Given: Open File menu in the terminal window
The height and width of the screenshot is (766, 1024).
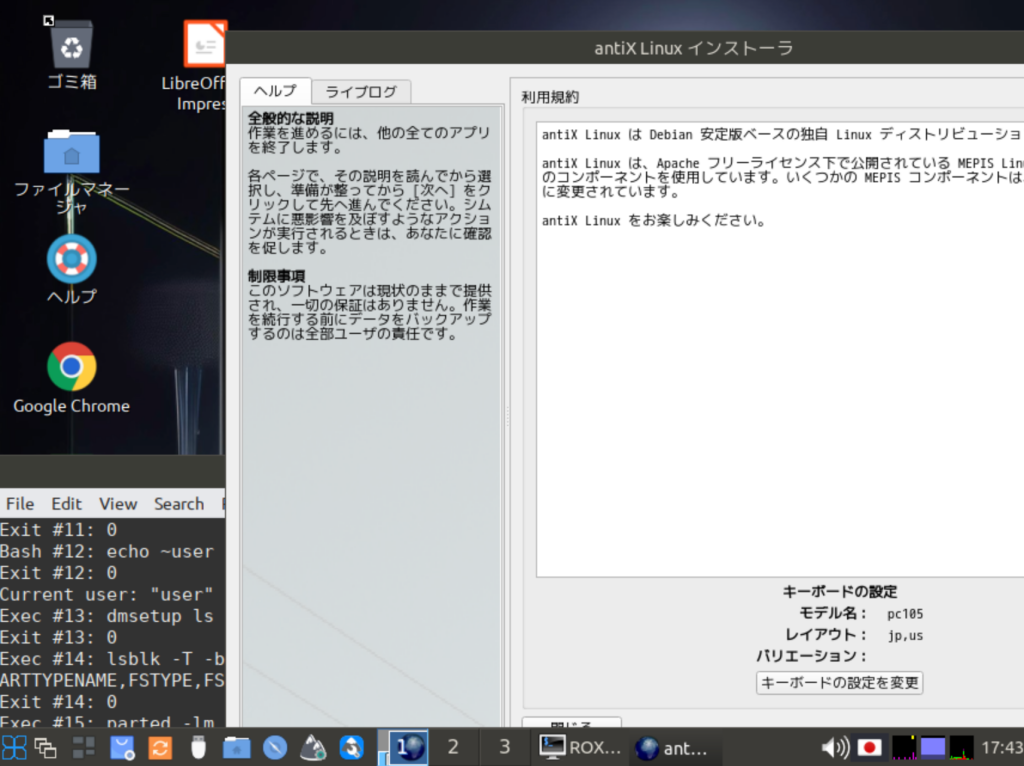Looking at the screenshot, I should pos(20,503).
